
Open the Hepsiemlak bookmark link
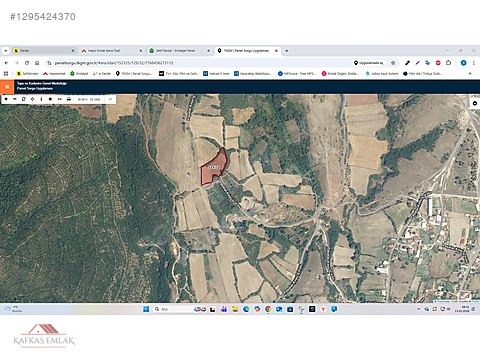click(54, 73)
